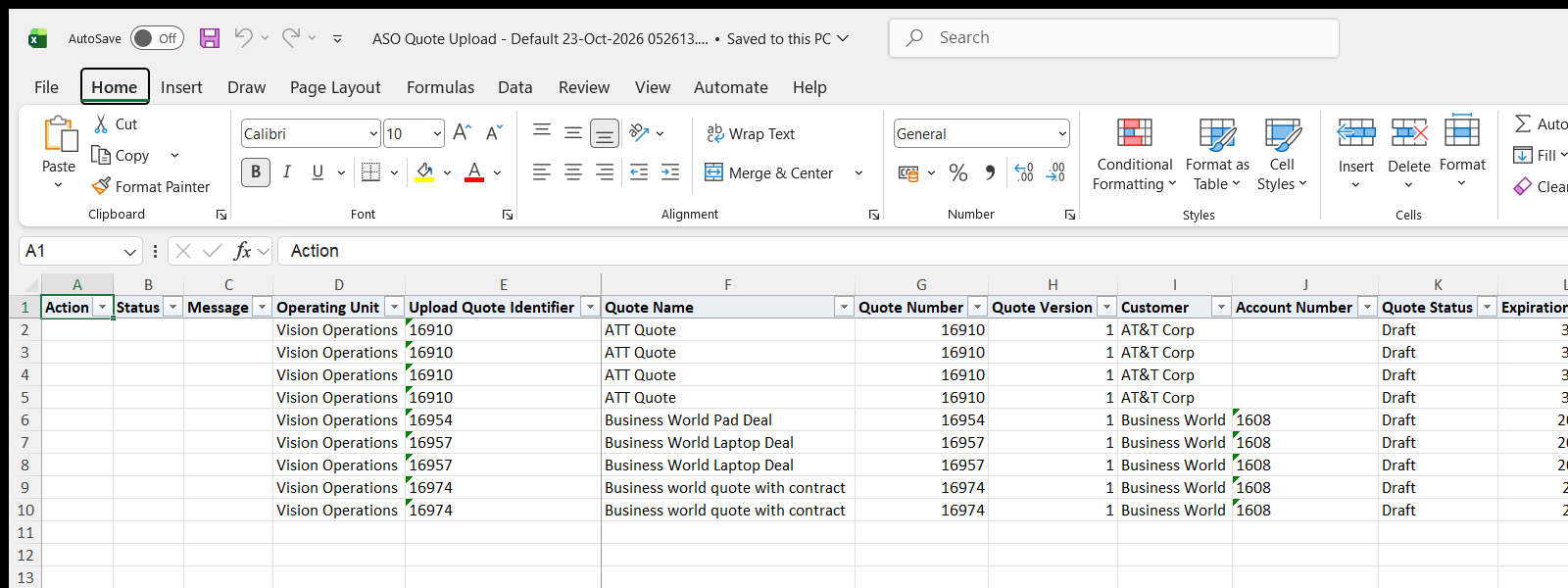Click Increase Decimal icon
The image size is (1568, 588).
pyautogui.click(x=1024, y=173)
